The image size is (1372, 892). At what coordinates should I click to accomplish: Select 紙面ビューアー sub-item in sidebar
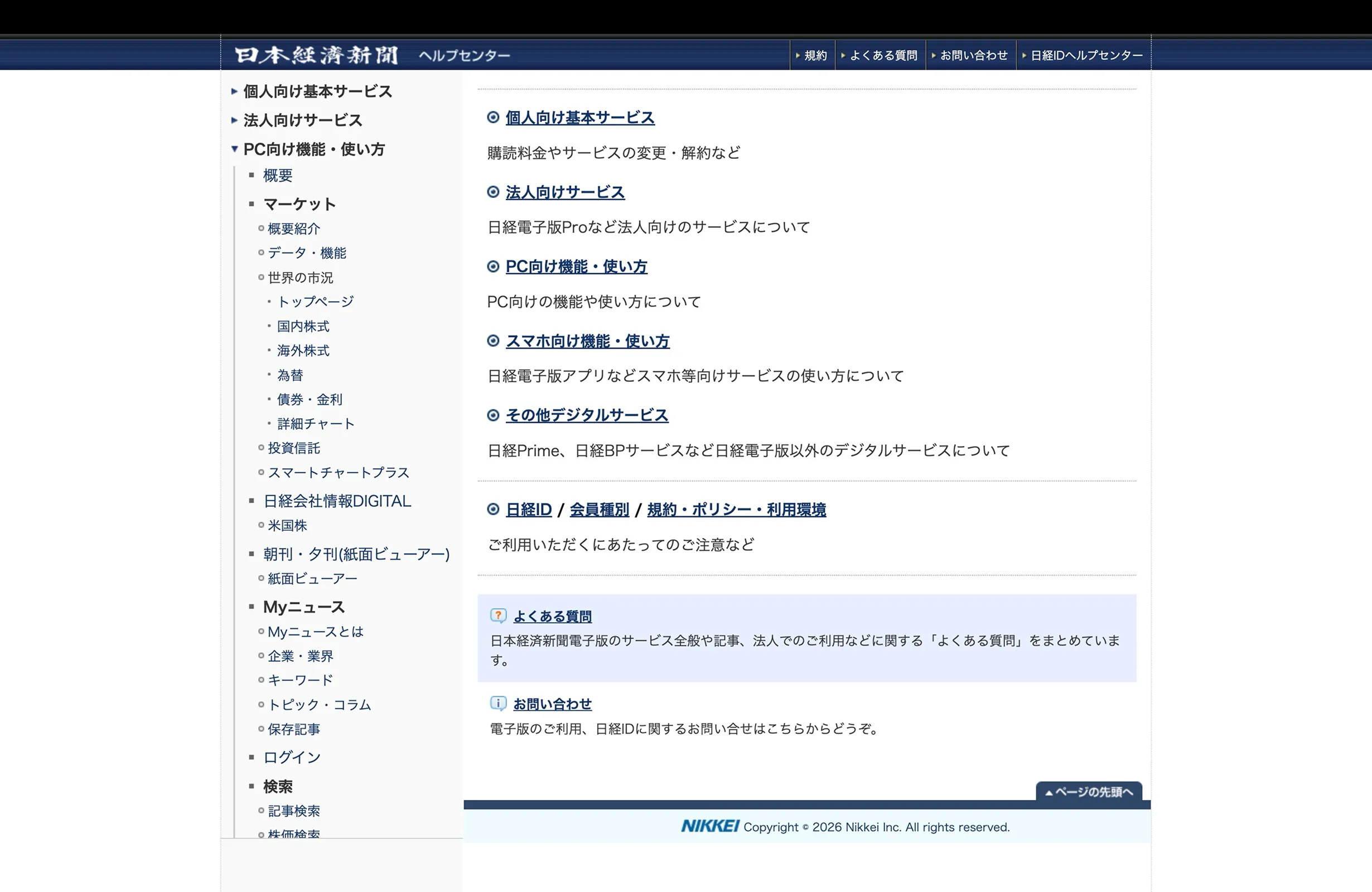[x=312, y=579]
